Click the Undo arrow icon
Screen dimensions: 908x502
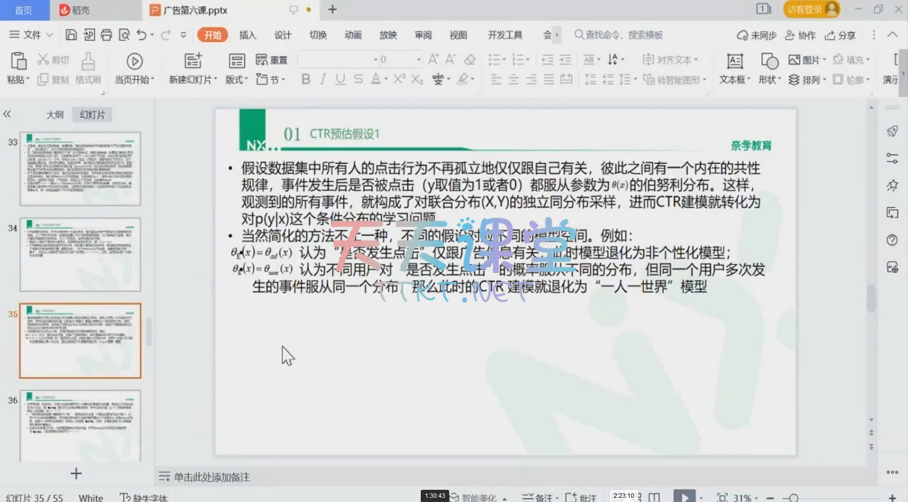coord(143,35)
